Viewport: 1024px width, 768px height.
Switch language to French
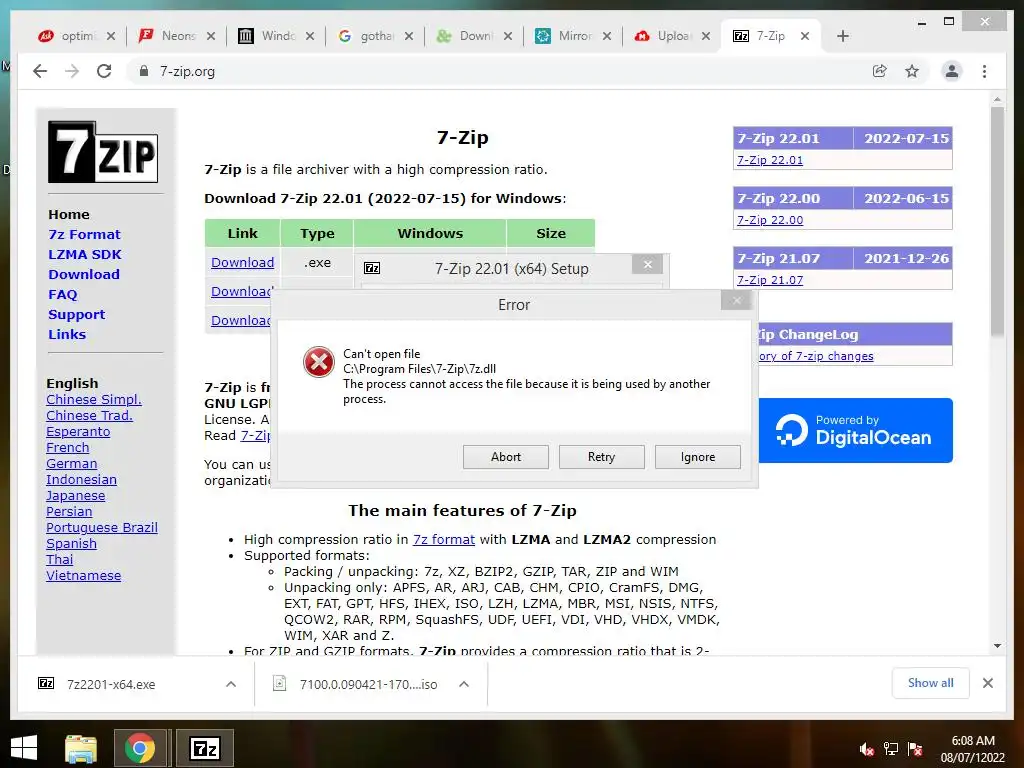tap(67, 448)
